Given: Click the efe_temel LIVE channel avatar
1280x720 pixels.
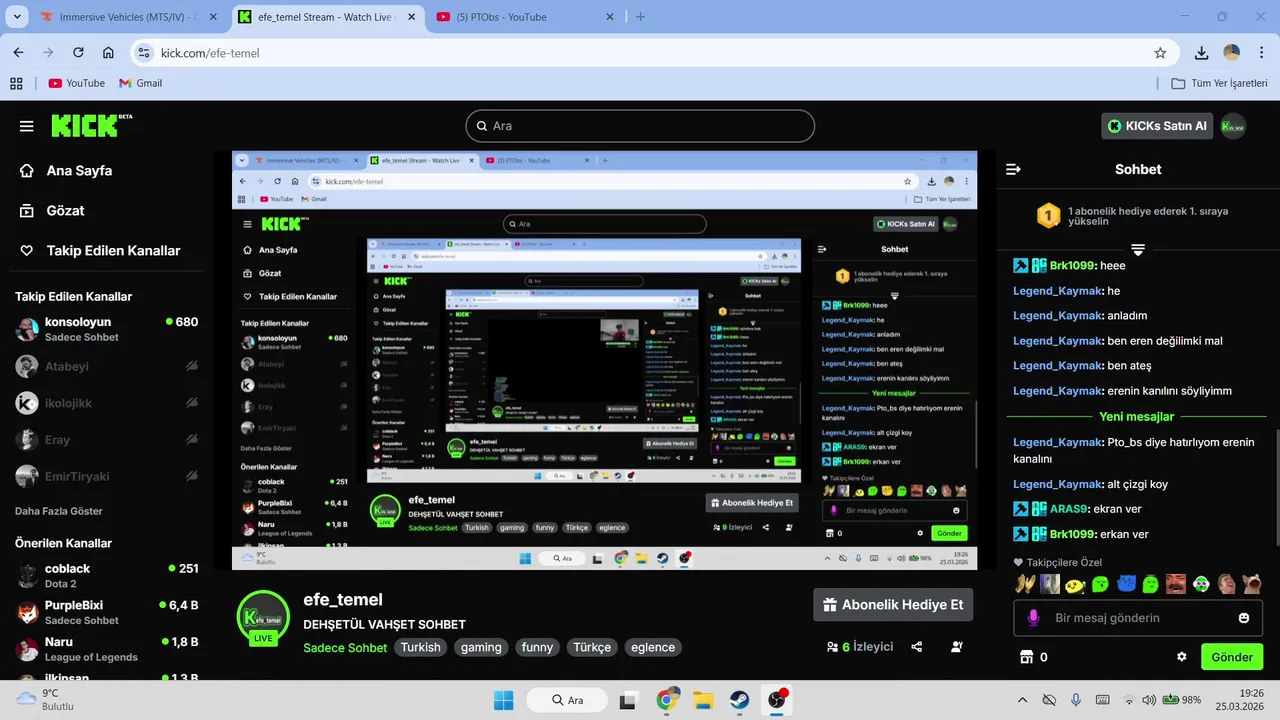Looking at the screenshot, I should [x=263, y=618].
